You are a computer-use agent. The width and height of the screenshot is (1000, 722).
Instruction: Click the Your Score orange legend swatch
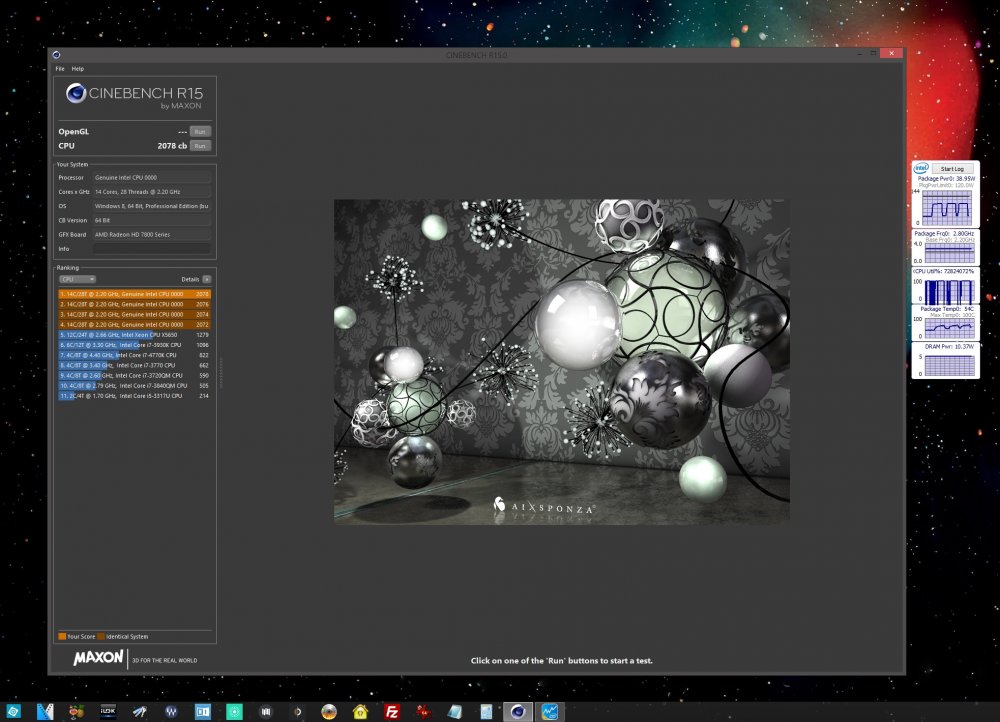tap(62, 636)
